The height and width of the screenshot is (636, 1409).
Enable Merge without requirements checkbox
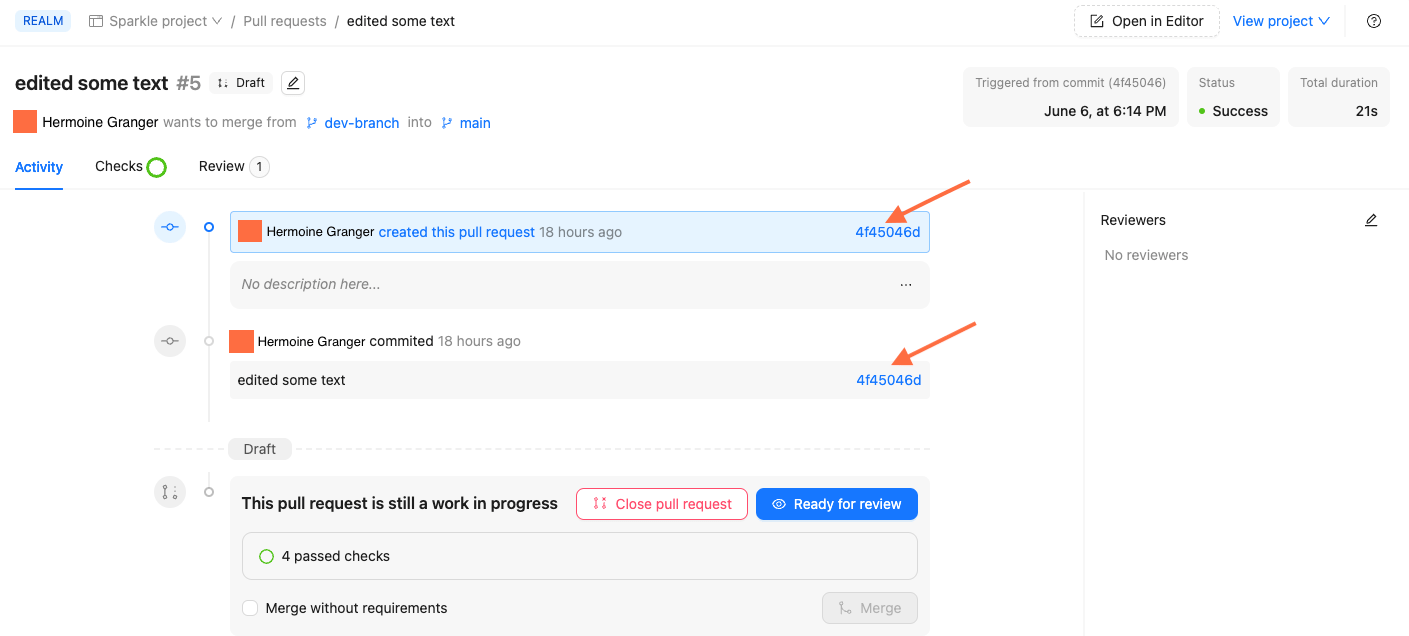[x=250, y=608]
